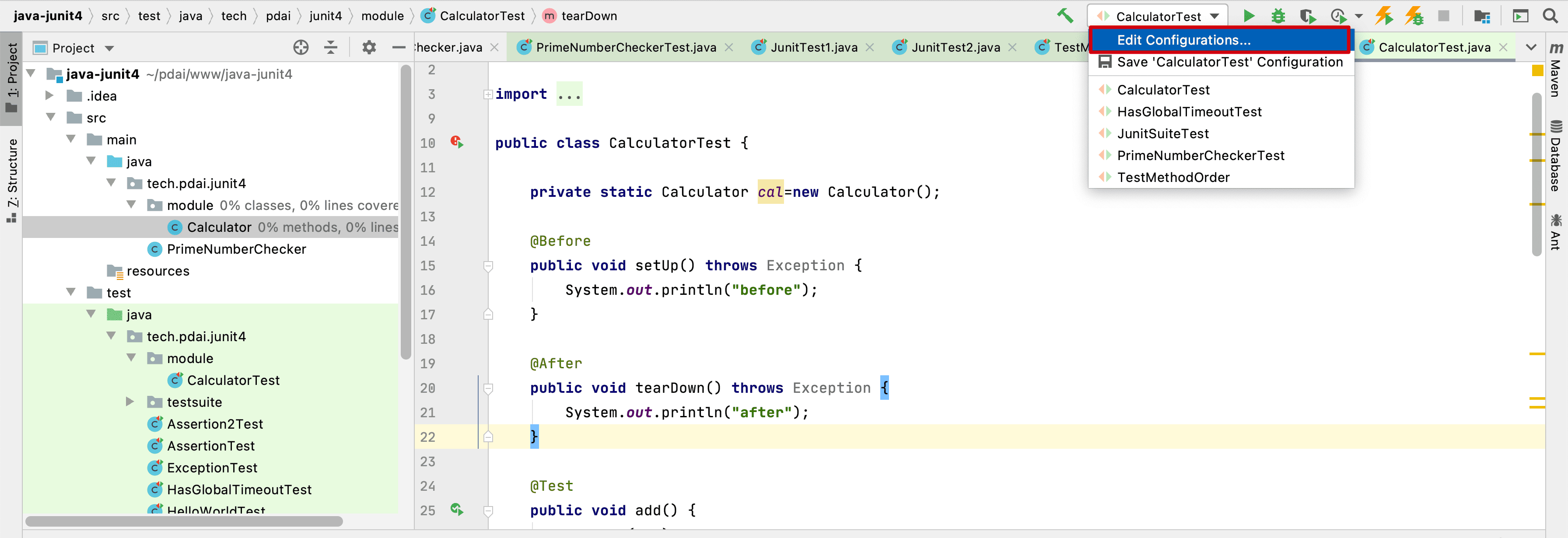The height and width of the screenshot is (538, 1568).
Task: Choose PrimeNumberCheckerTest run configuration
Action: tap(1200, 155)
